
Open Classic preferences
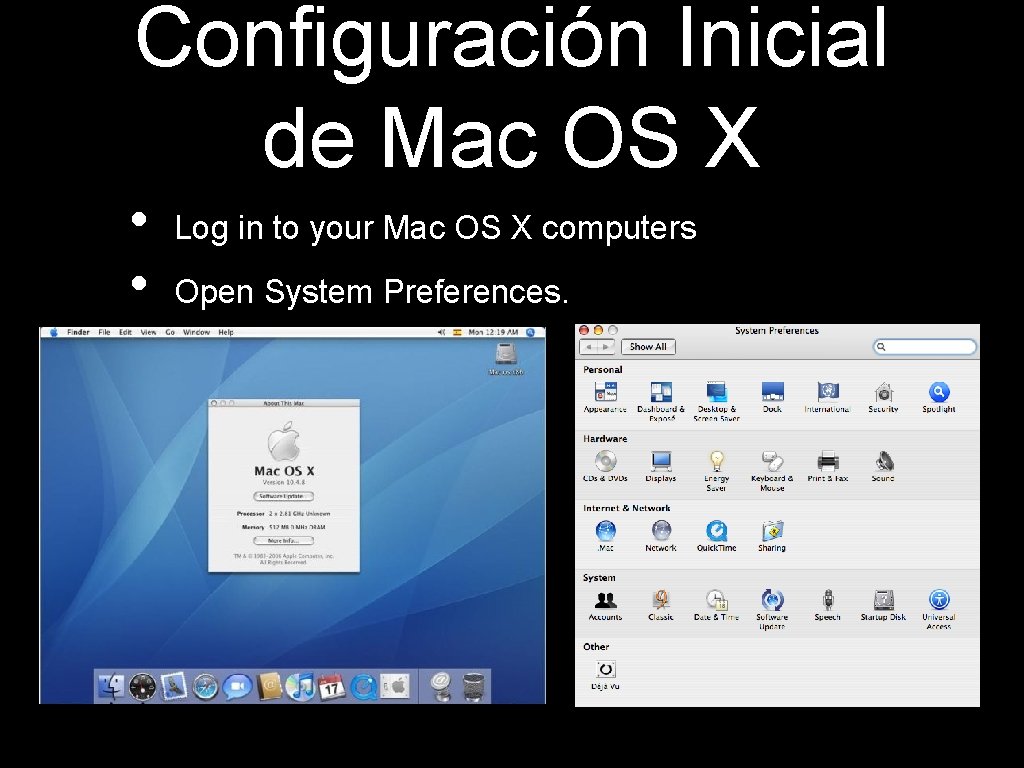(x=661, y=605)
